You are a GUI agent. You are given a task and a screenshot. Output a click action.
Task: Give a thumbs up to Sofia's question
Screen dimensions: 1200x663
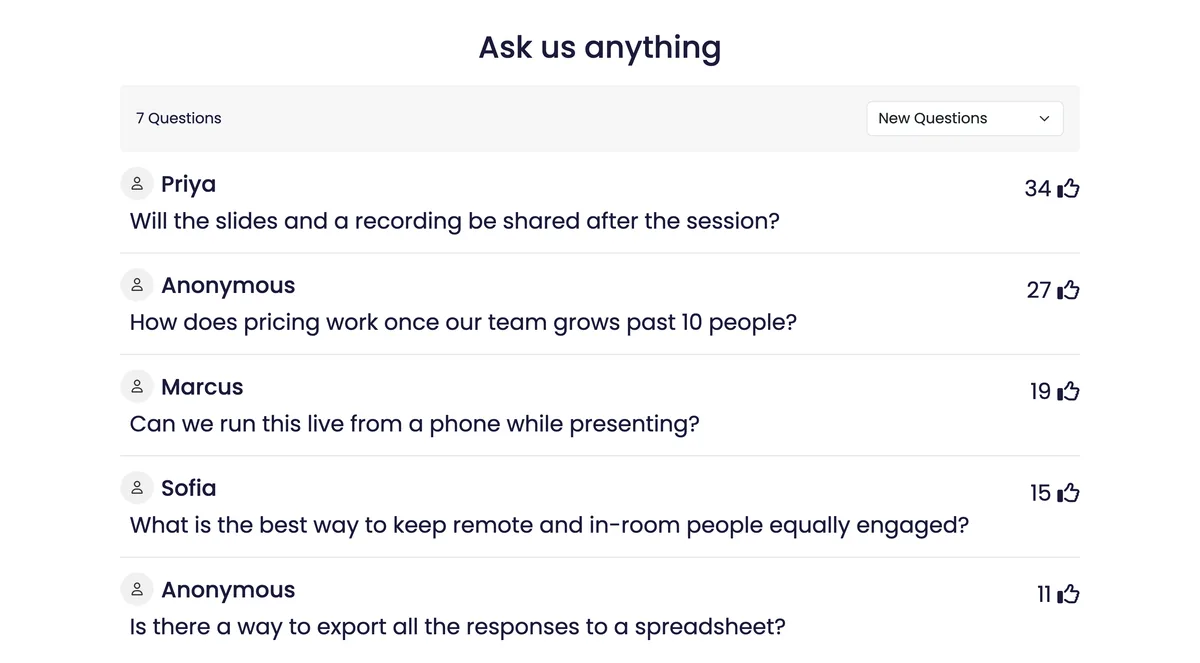click(x=1068, y=493)
